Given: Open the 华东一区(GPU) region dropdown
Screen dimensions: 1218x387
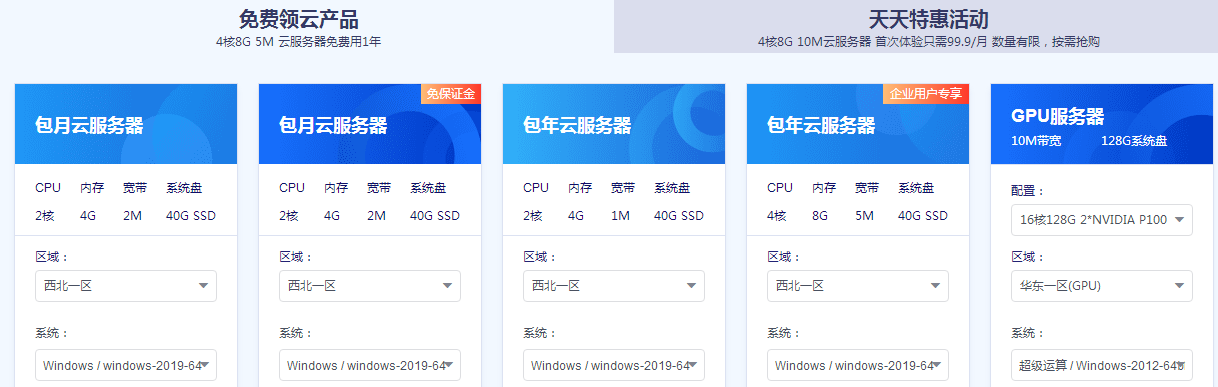Looking at the screenshot, I should 1102,286.
